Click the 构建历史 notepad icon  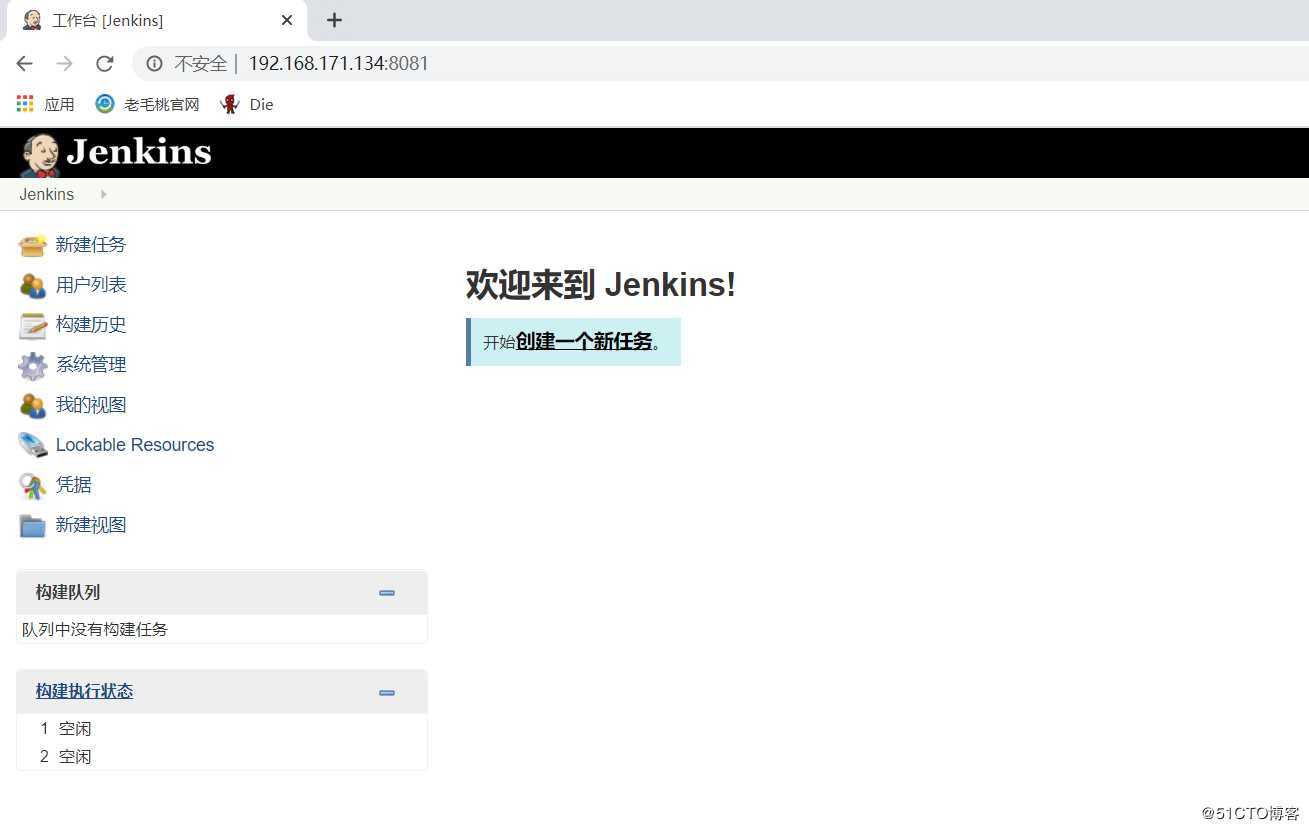32,325
